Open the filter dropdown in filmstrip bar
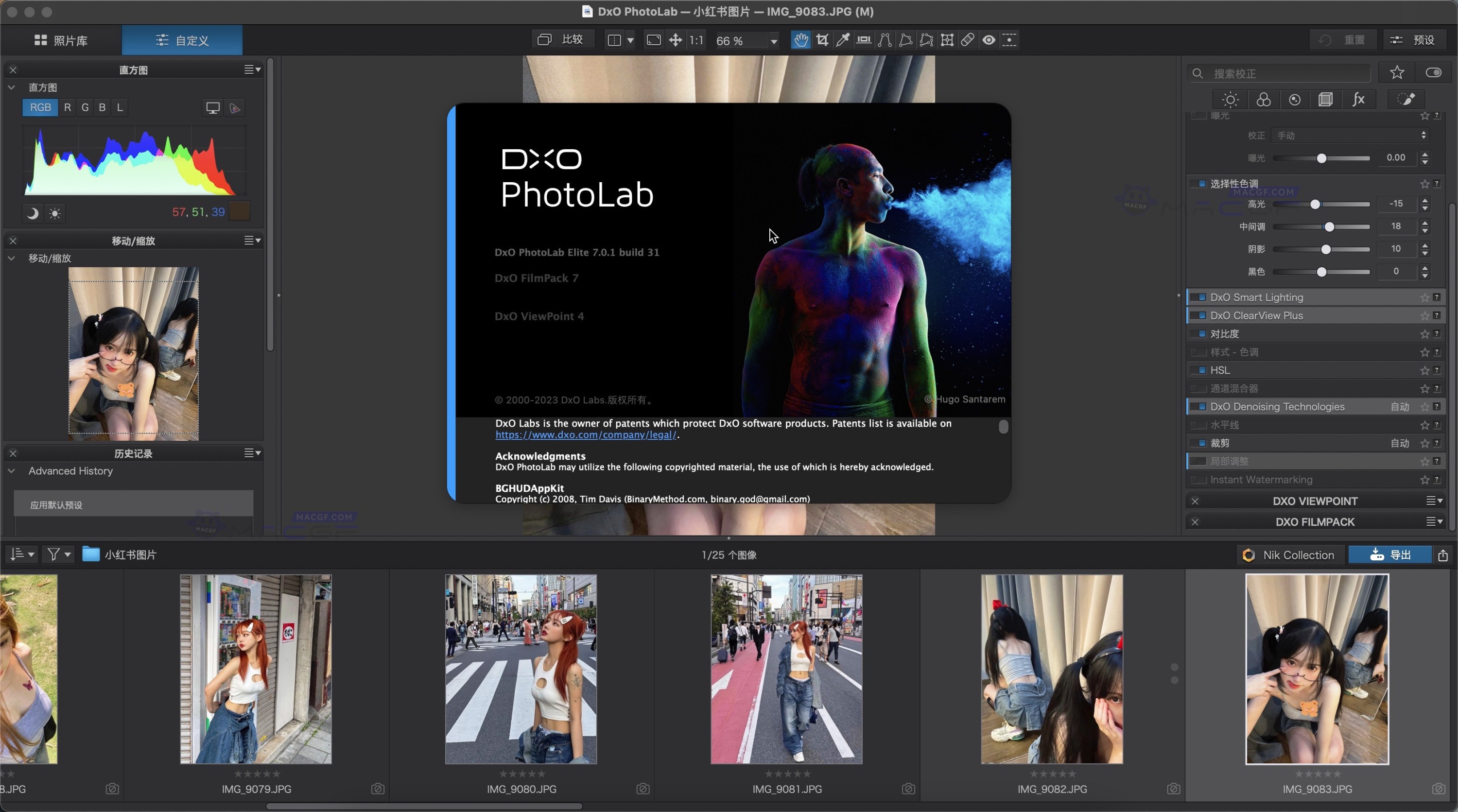 pos(59,554)
